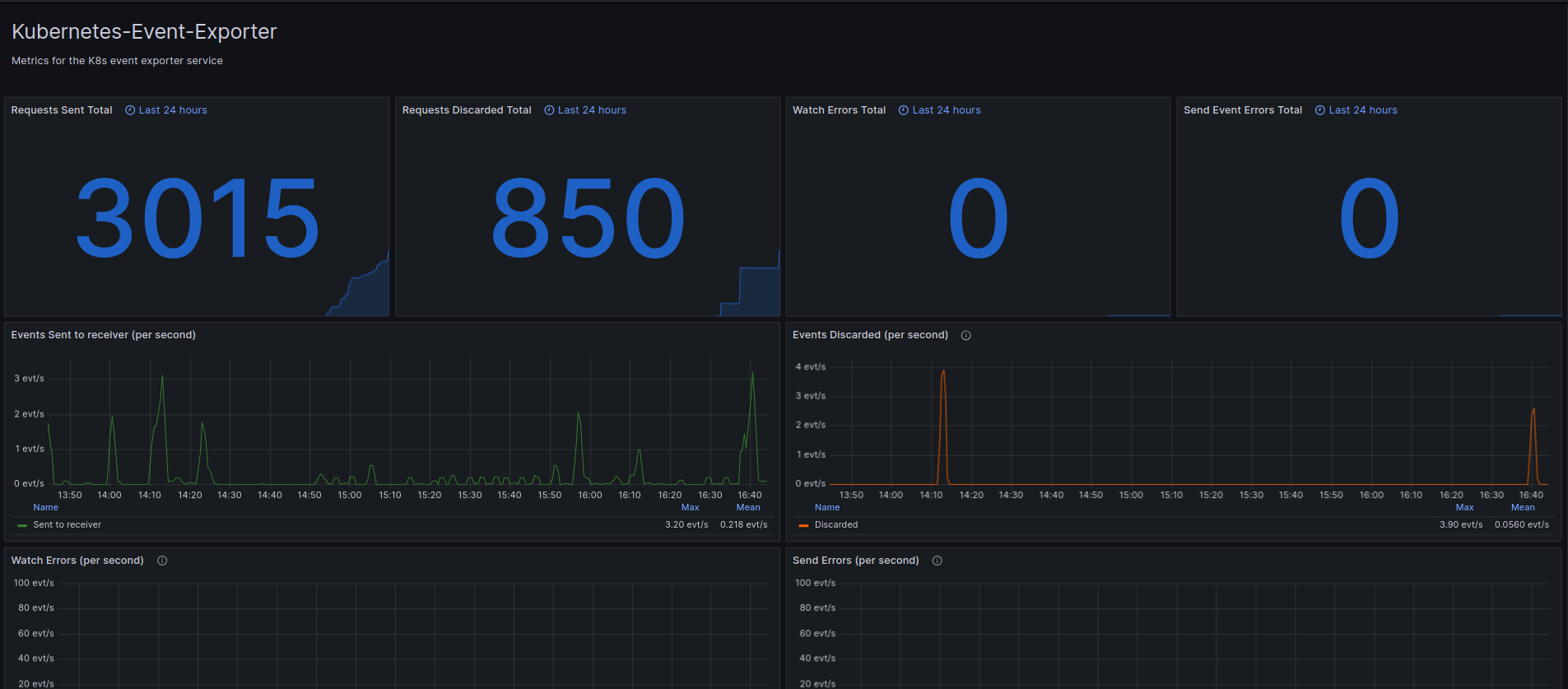Sort Discarded legend by Max column

pos(1464,508)
